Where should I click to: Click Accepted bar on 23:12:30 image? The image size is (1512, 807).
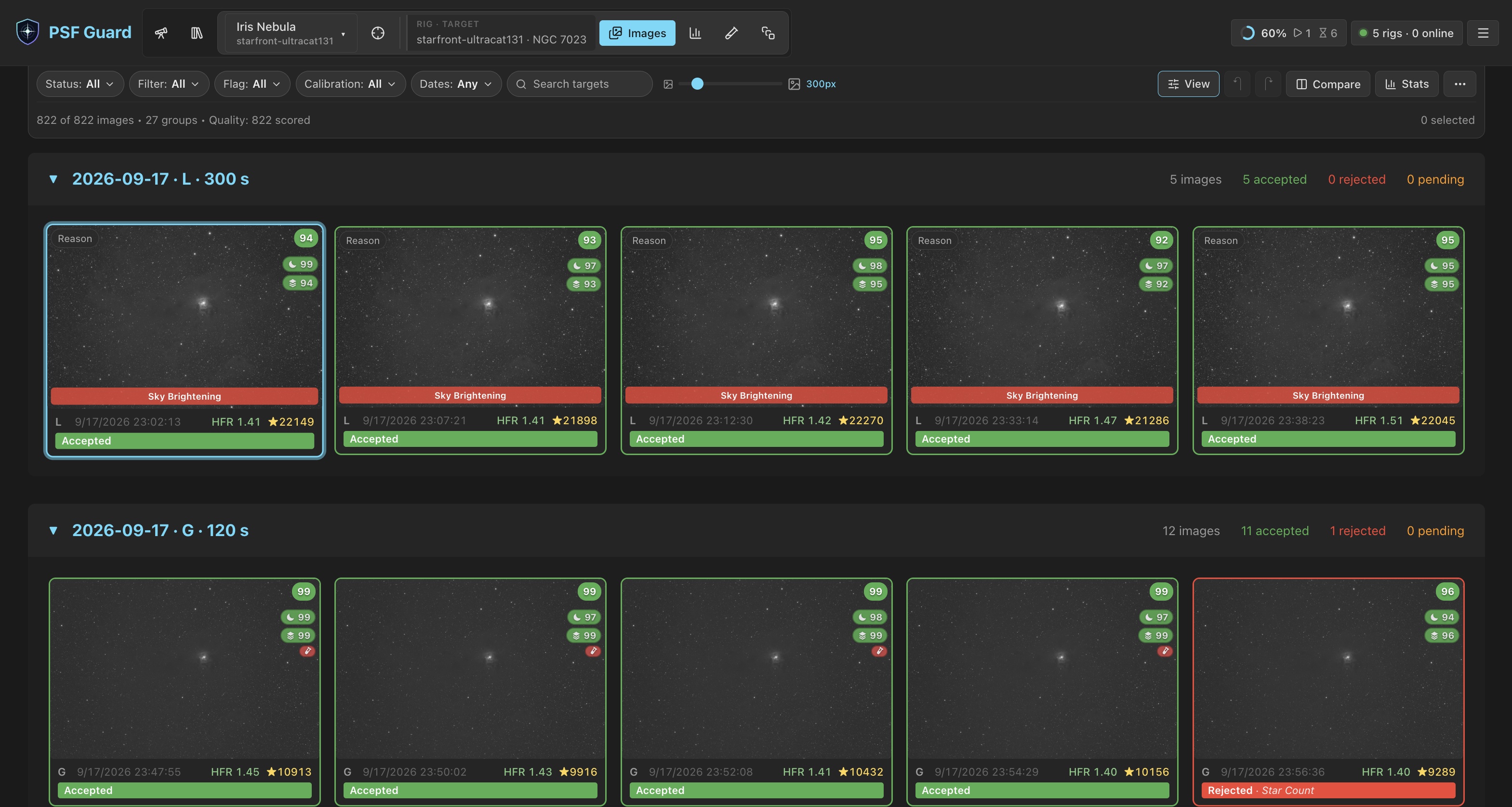coord(756,439)
